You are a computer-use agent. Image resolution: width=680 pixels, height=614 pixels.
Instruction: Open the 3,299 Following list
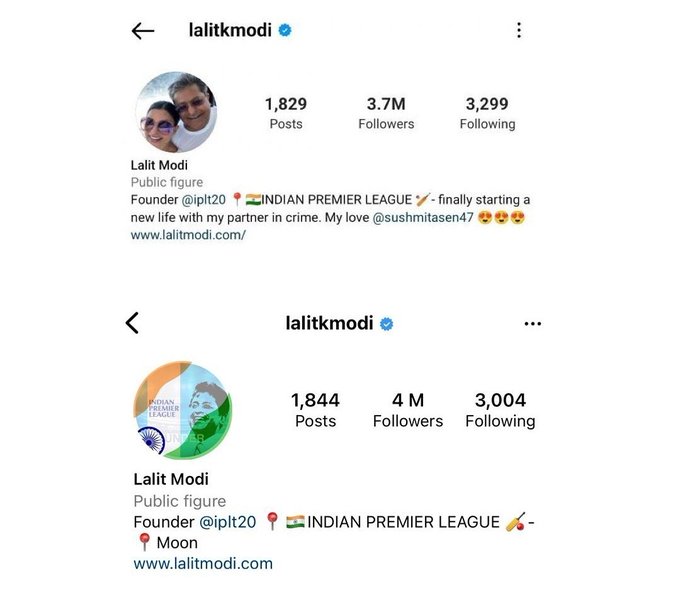coord(487,113)
